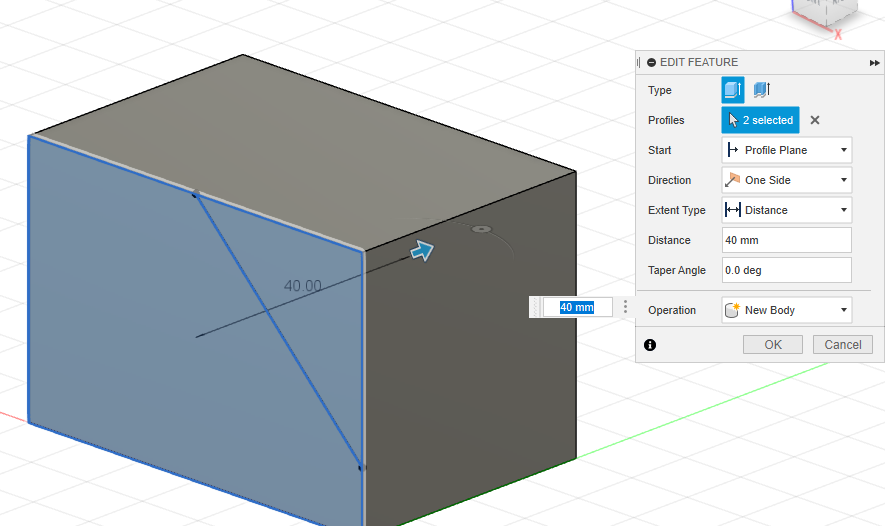The image size is (885, 526).
Task: Click the info icon in the dialog footer
Action: point(650,344)
